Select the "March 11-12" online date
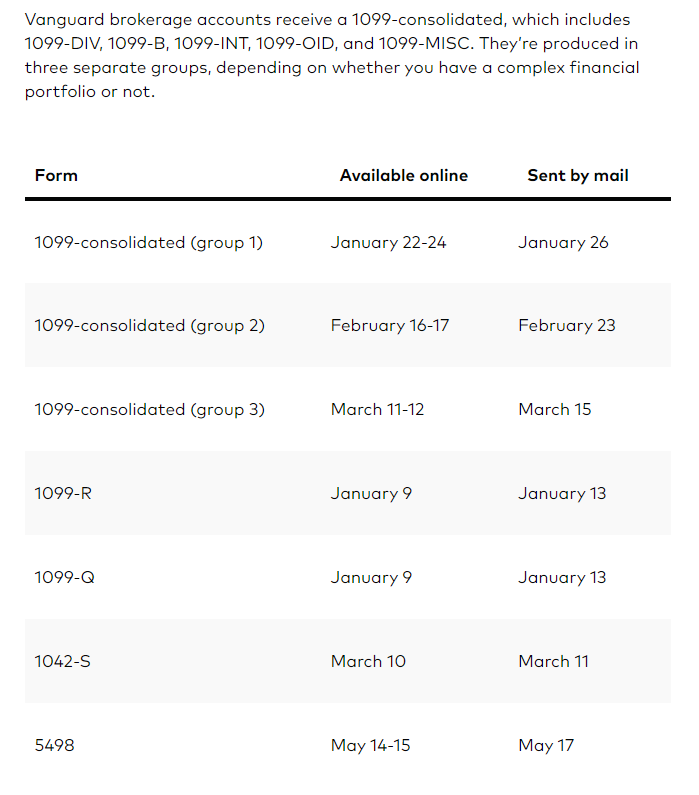 377,409
